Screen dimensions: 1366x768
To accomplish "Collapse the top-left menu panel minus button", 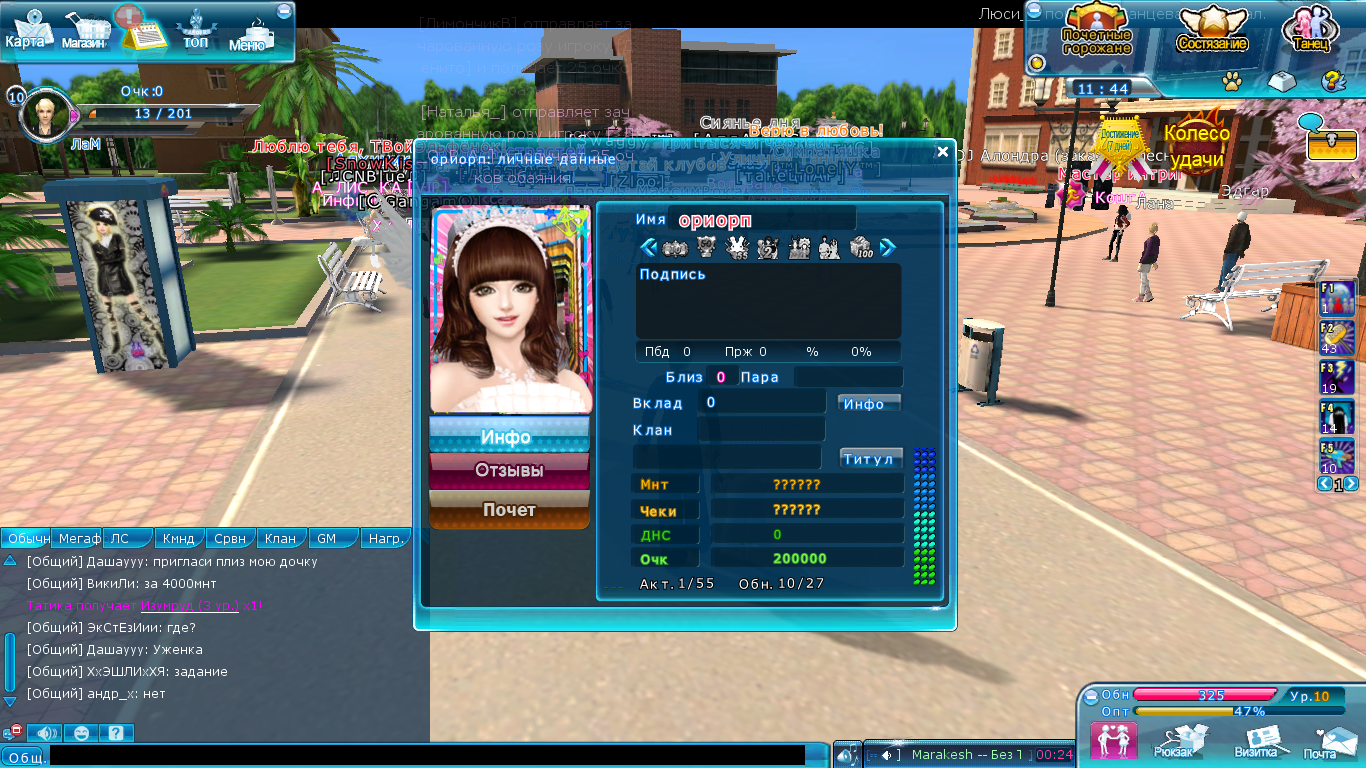I will (x=285, y=10).
